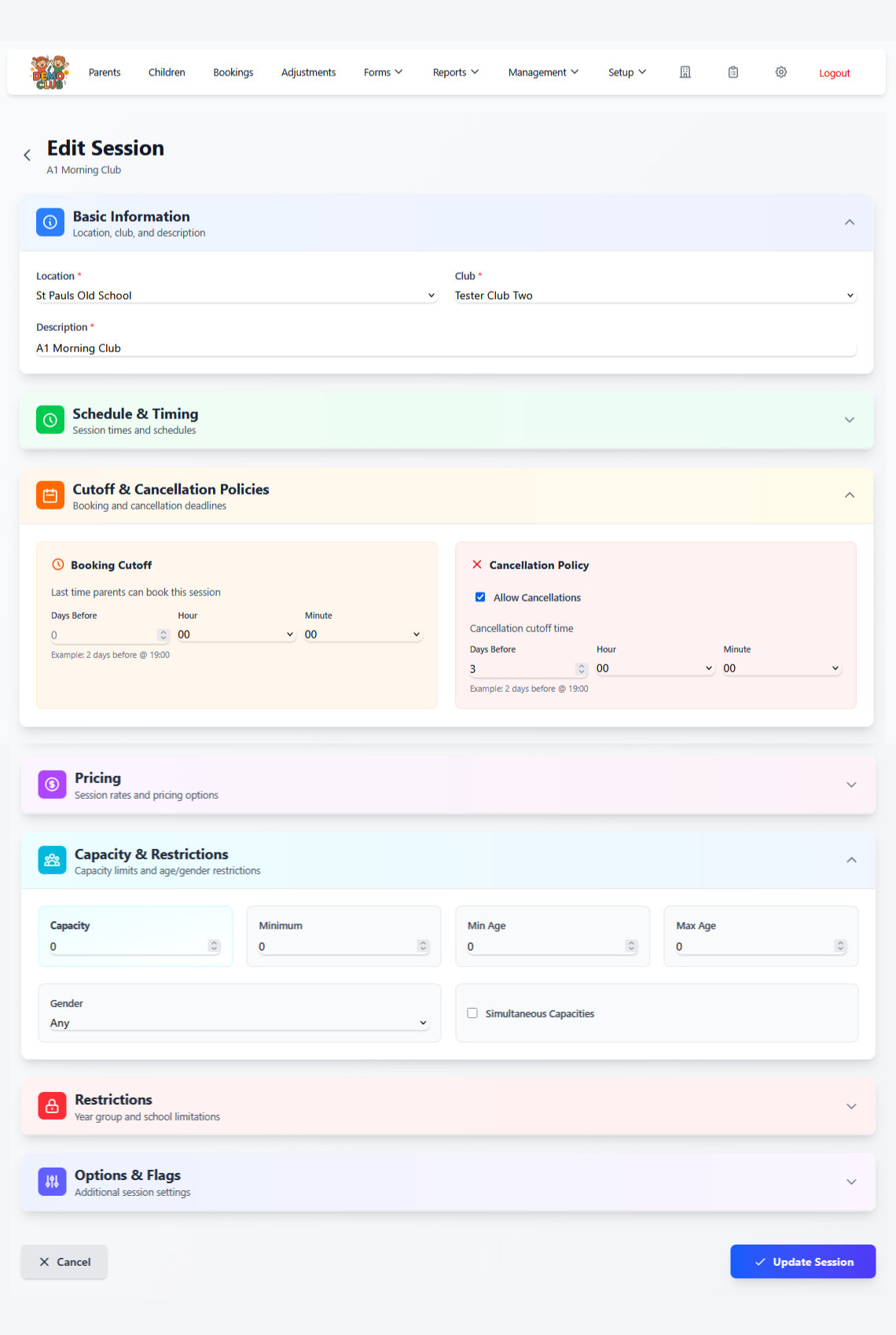Click the red Restrictions lock icon
The width and height of the screenshot is (896, 1335).
52,1106
